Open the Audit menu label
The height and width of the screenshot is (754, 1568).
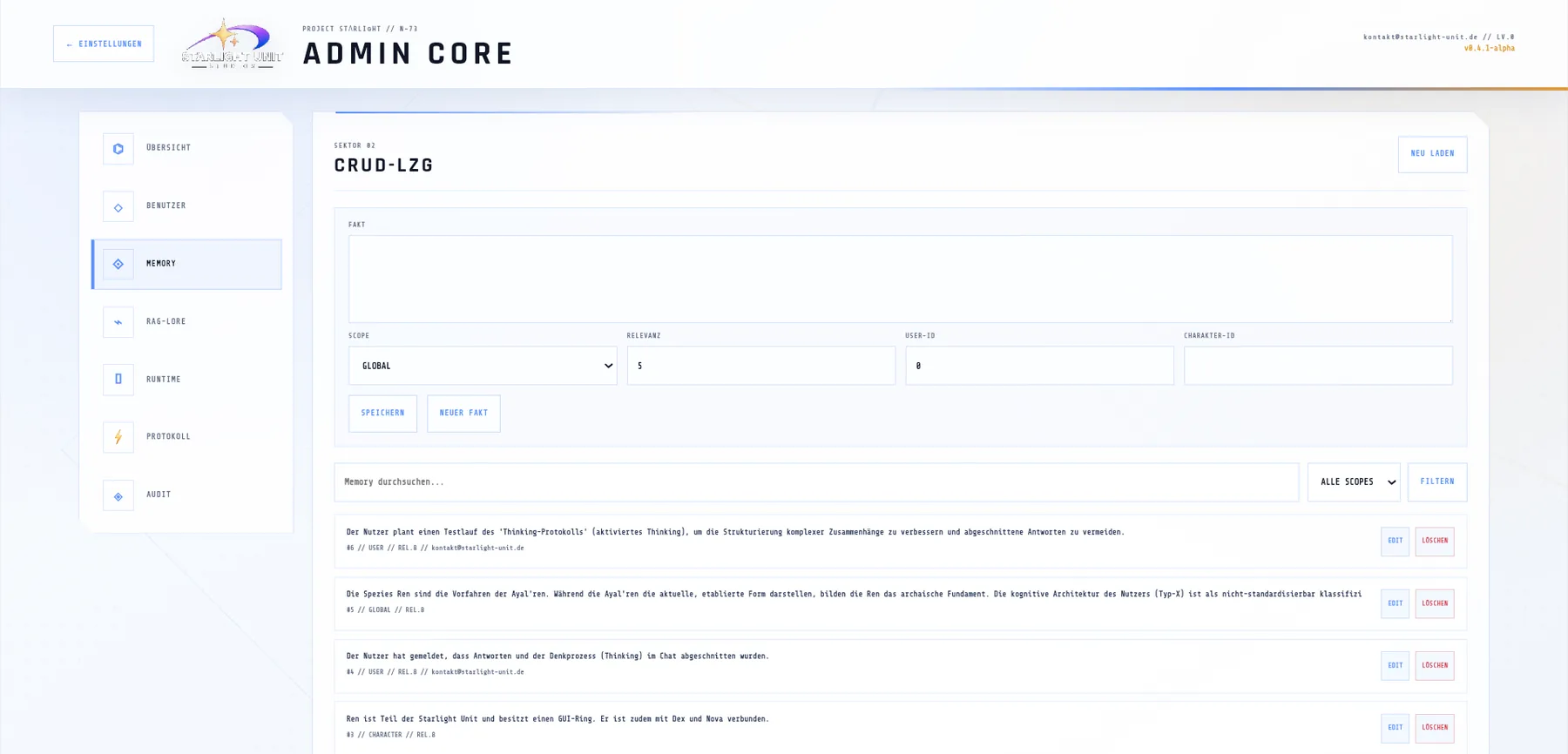tap(159, 495)
